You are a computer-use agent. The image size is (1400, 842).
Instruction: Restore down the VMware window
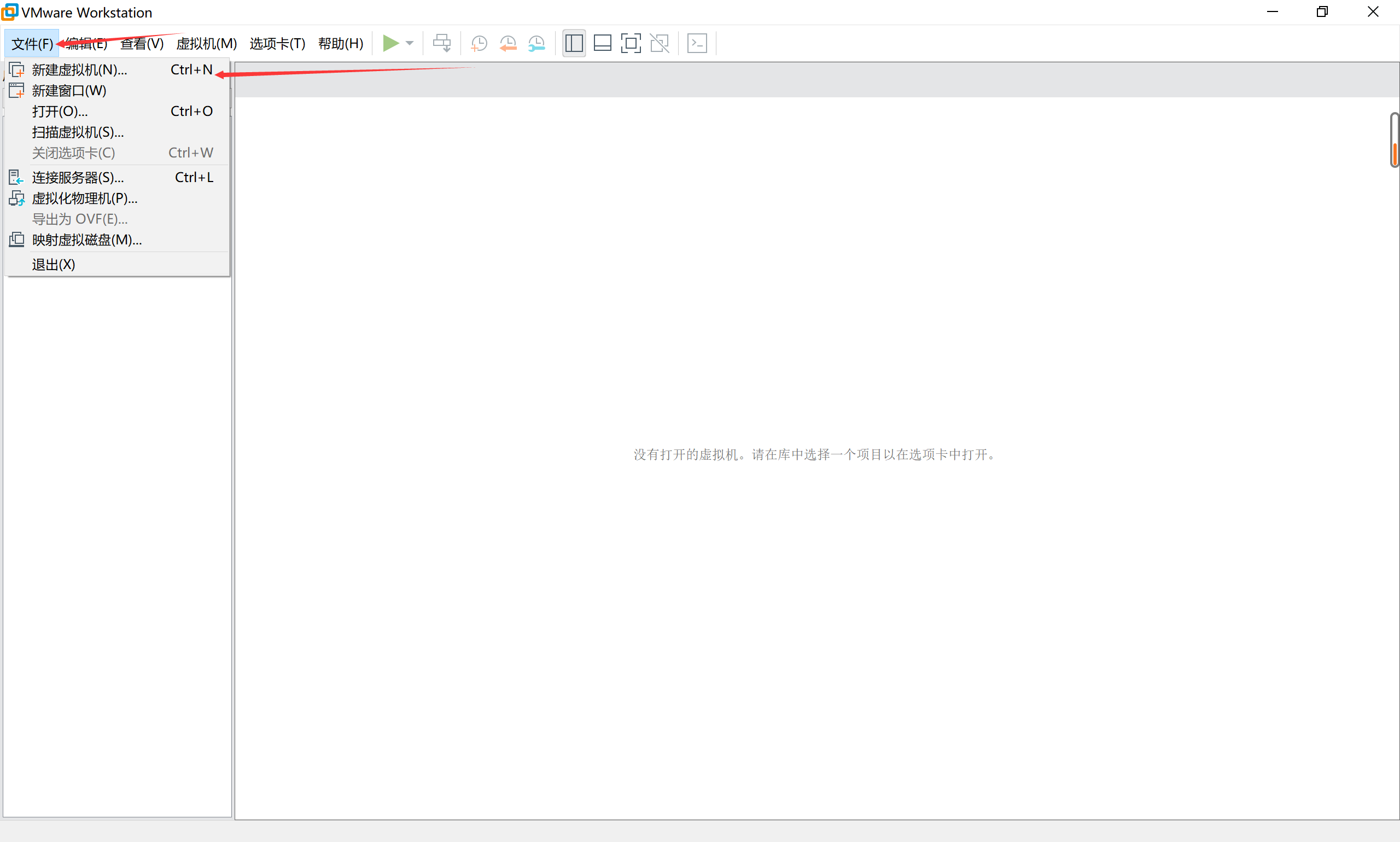(1322, 12)
